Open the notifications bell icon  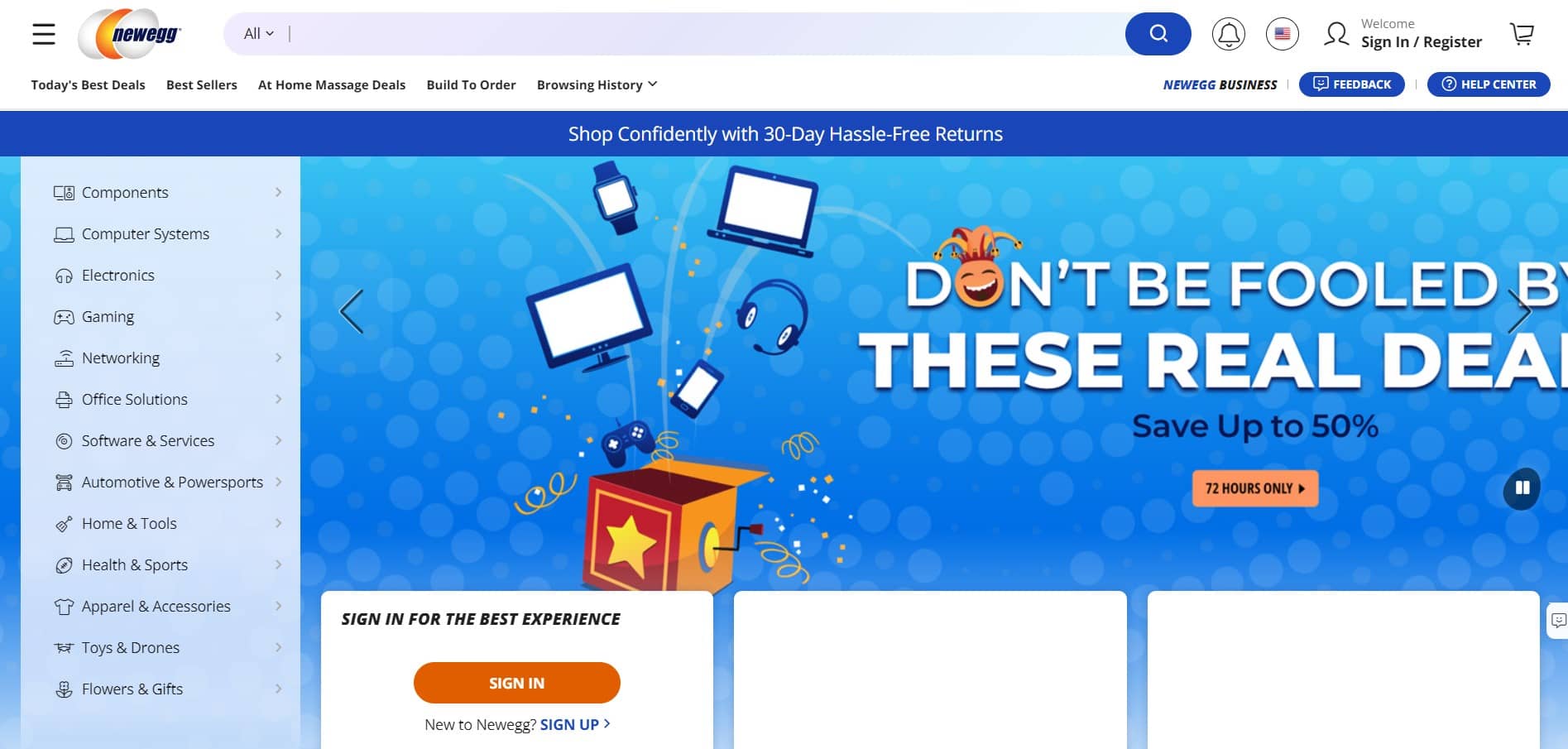click(1228, 34)
